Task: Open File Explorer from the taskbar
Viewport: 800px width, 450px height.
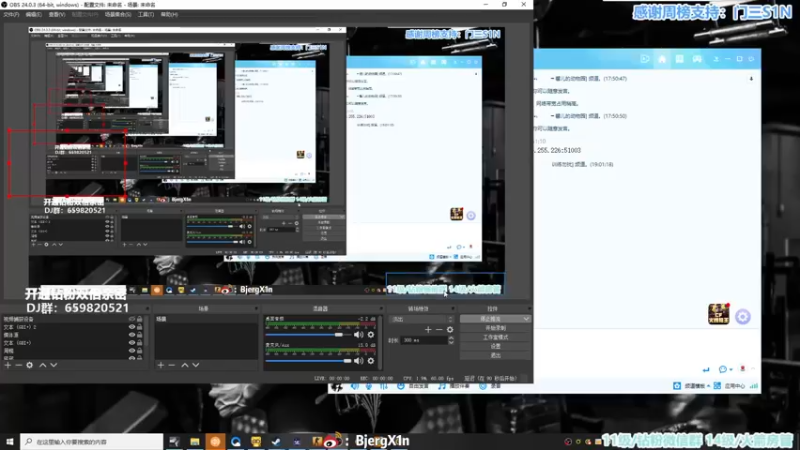Action: (194, 442)
